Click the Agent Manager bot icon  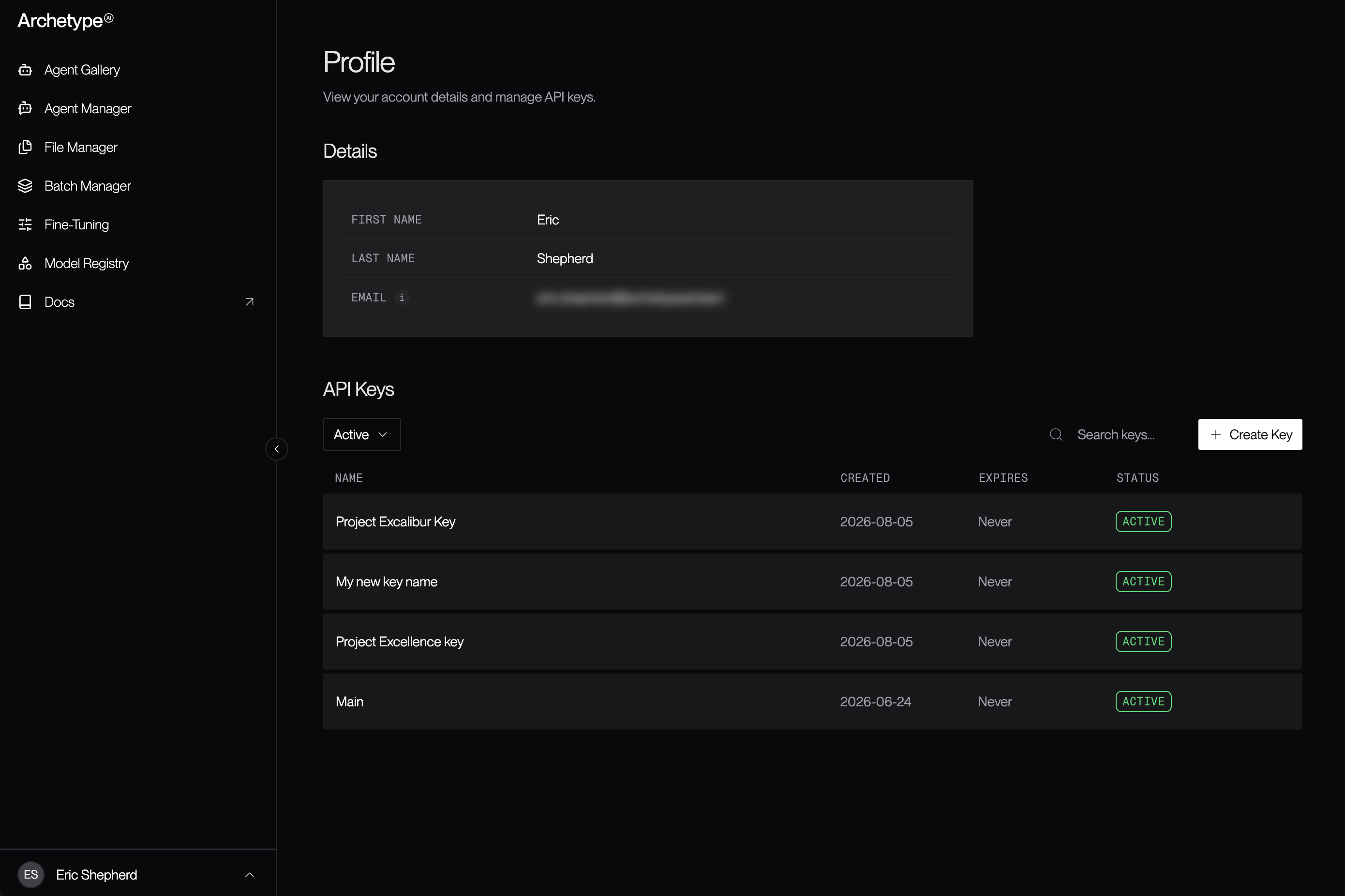pyautogui.click(x=25, y=108)
